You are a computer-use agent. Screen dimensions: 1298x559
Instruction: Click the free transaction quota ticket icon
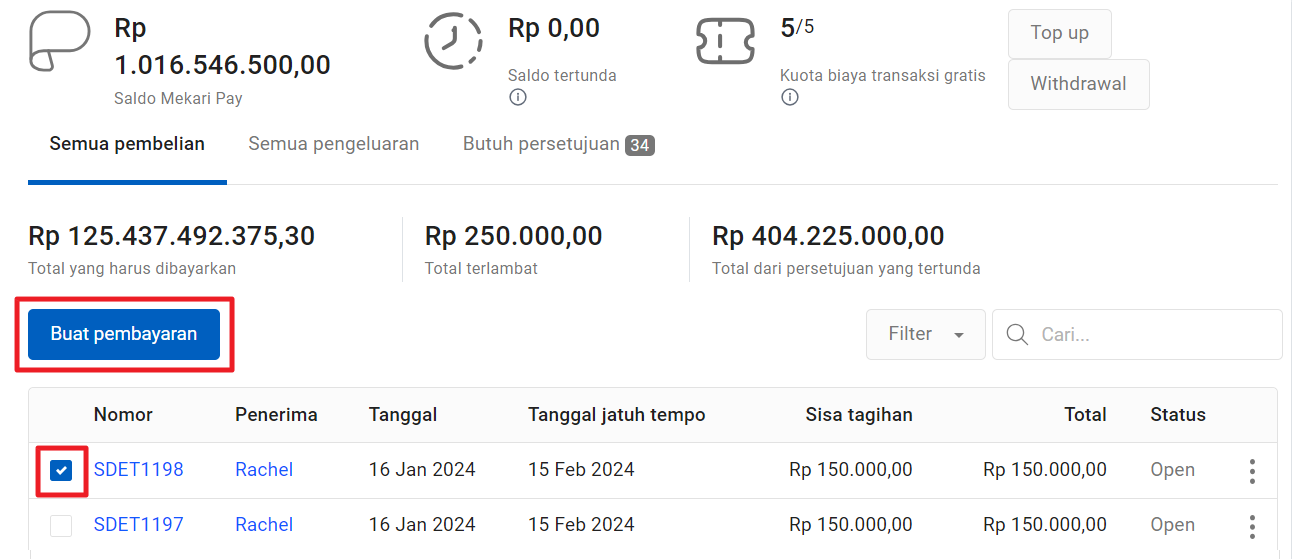[725, 42]
